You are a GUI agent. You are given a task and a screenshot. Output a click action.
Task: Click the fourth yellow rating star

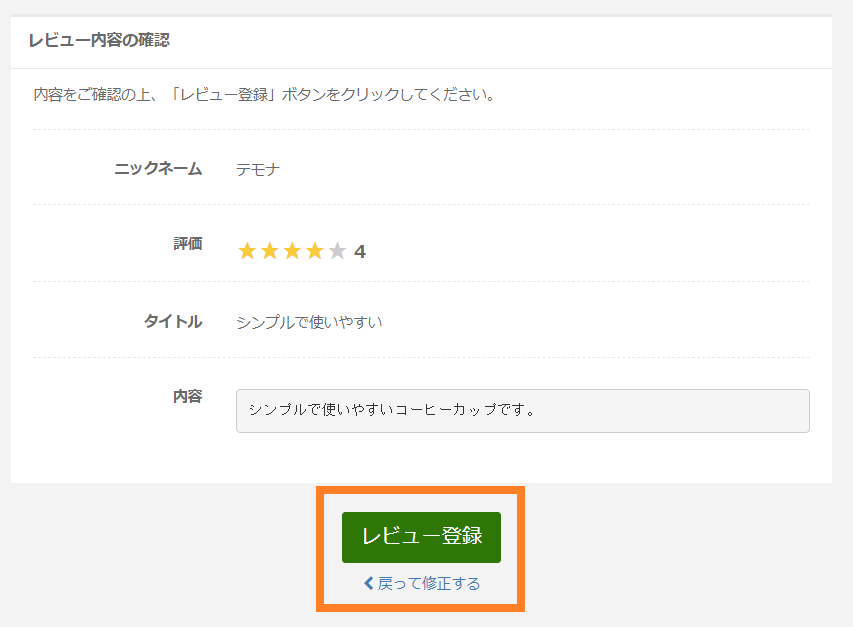314,251
